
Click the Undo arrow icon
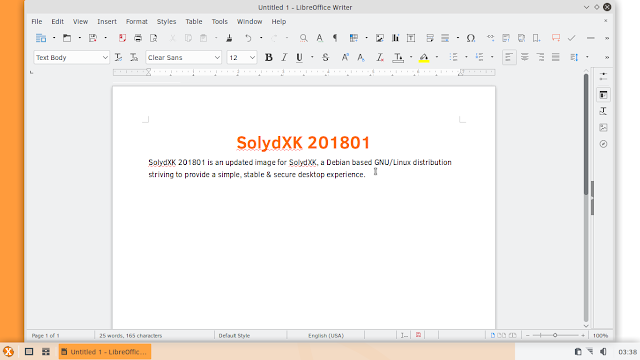(248, 38)
